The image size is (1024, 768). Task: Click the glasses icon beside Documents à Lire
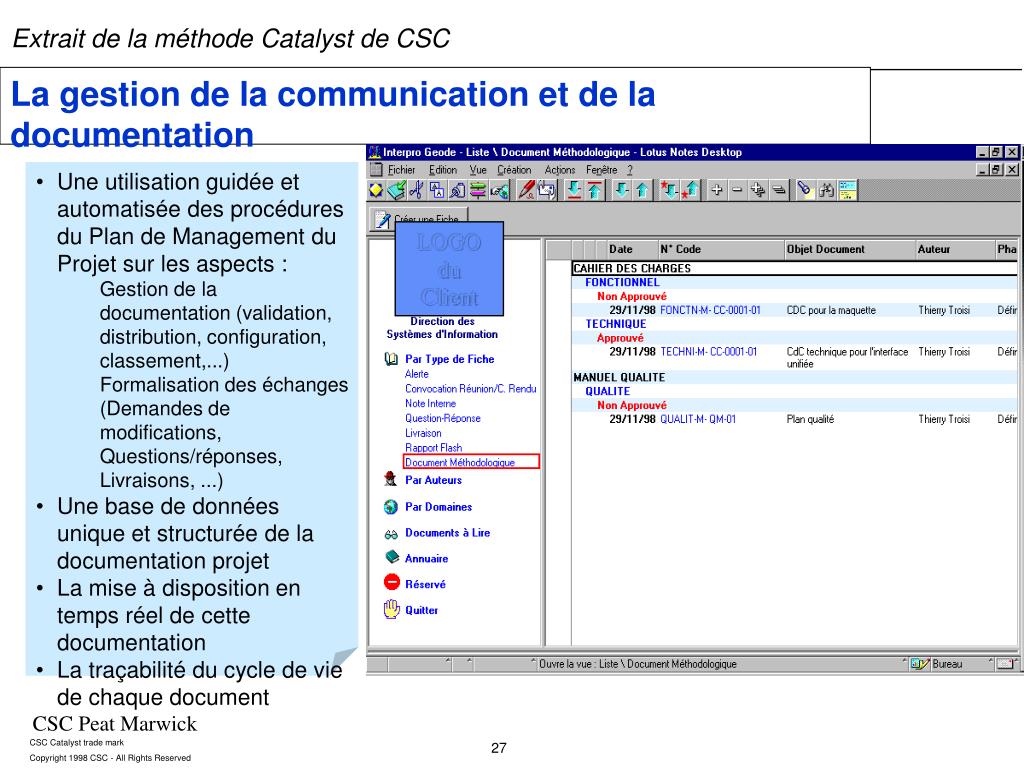point(391,534)
